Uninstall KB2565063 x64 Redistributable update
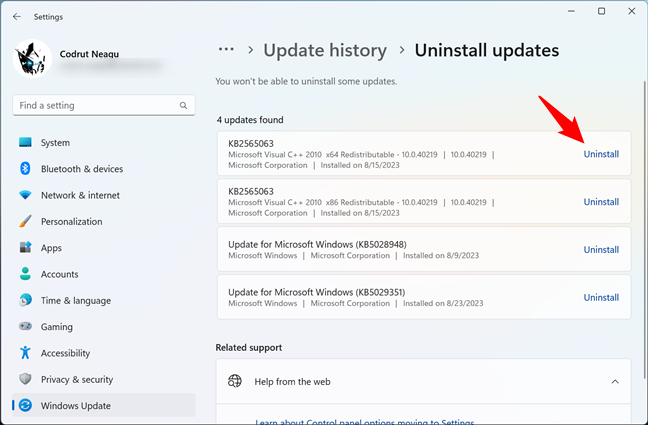Viewport: 648px width, 425px height. tap(601, 154)
